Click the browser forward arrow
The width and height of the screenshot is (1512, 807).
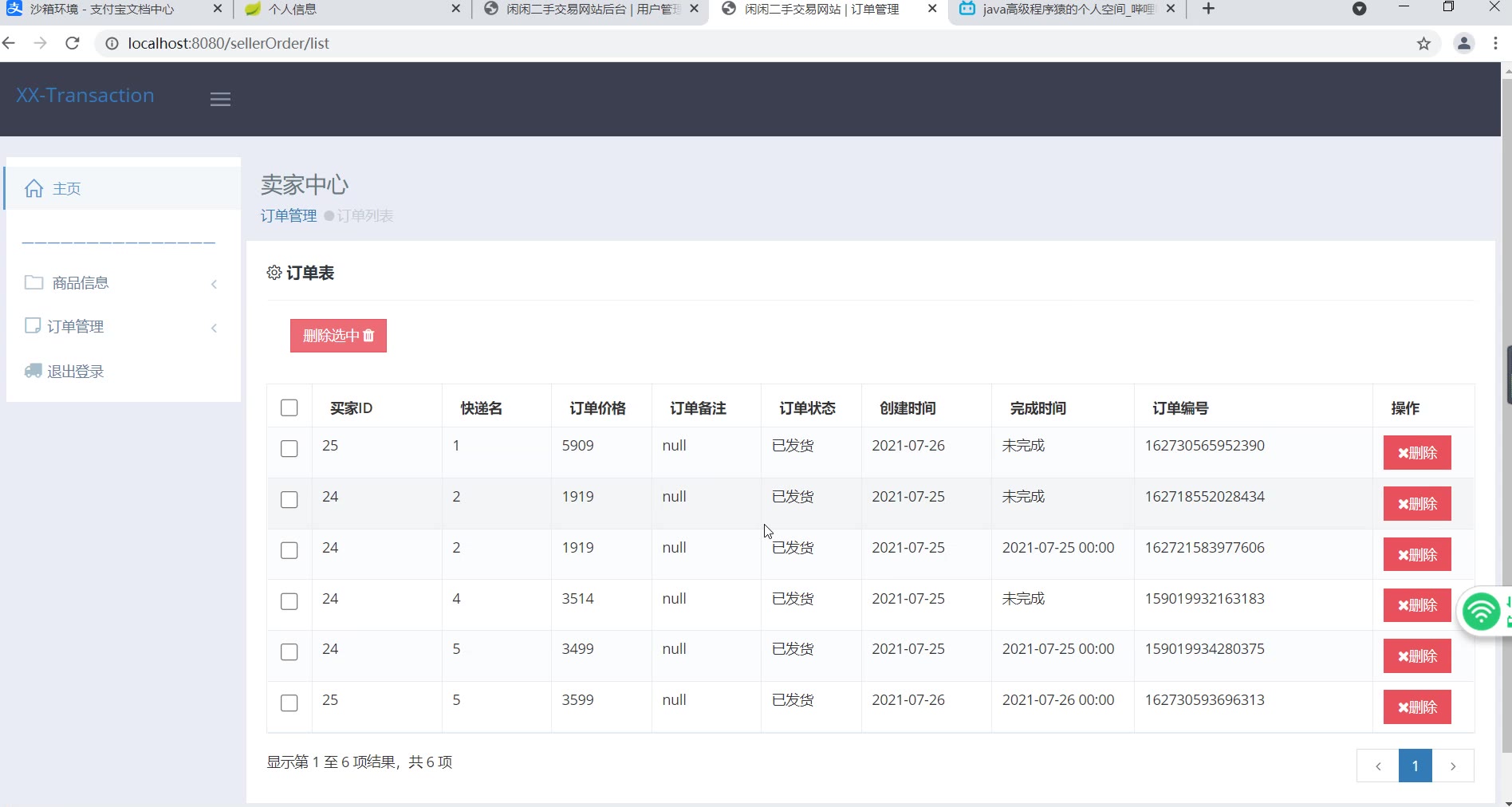[41, 43]
